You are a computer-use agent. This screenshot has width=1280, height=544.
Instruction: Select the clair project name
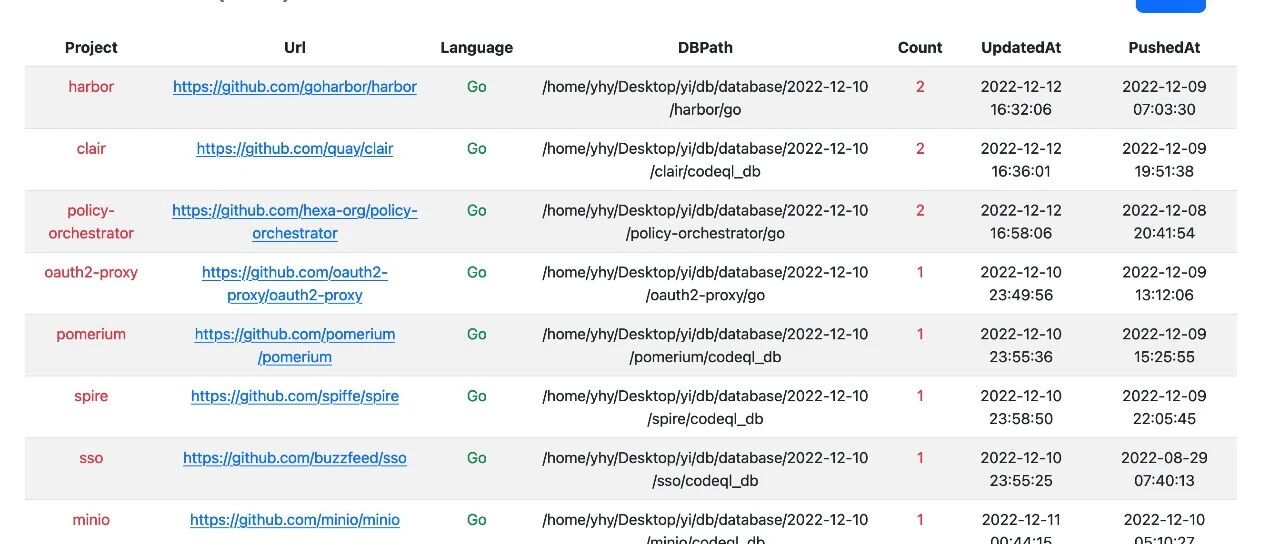pyautogui.click(x=91, y=149)
